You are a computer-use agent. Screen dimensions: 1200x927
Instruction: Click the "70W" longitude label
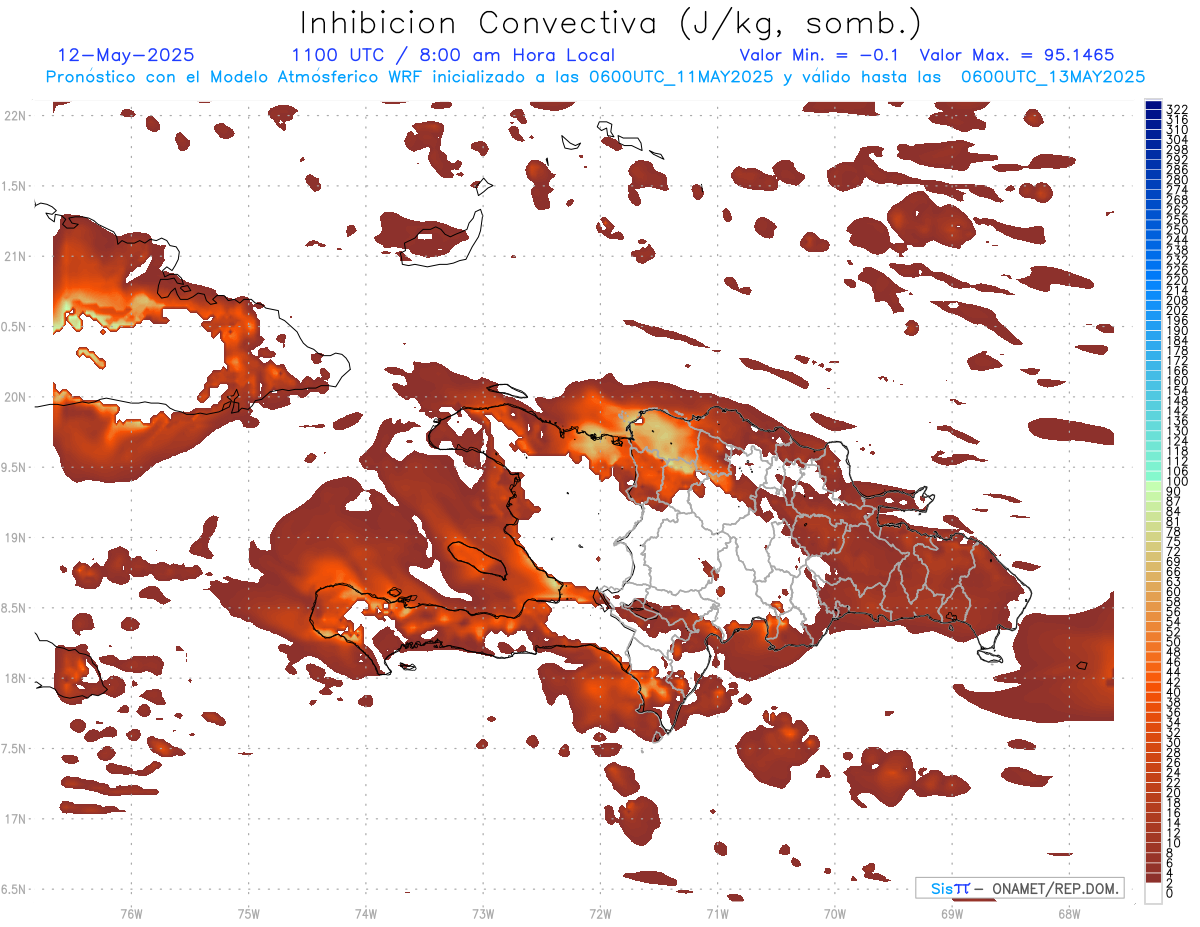click(835, 913)
